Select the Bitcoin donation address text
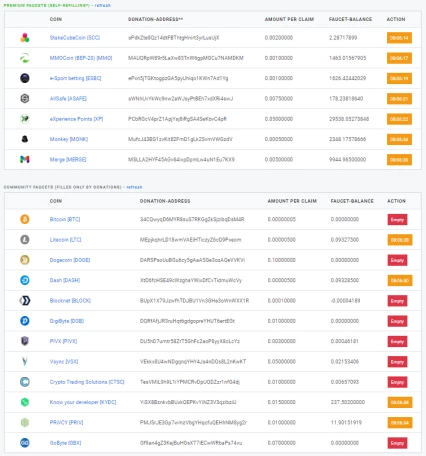426x456 pixels. [192, 219]
